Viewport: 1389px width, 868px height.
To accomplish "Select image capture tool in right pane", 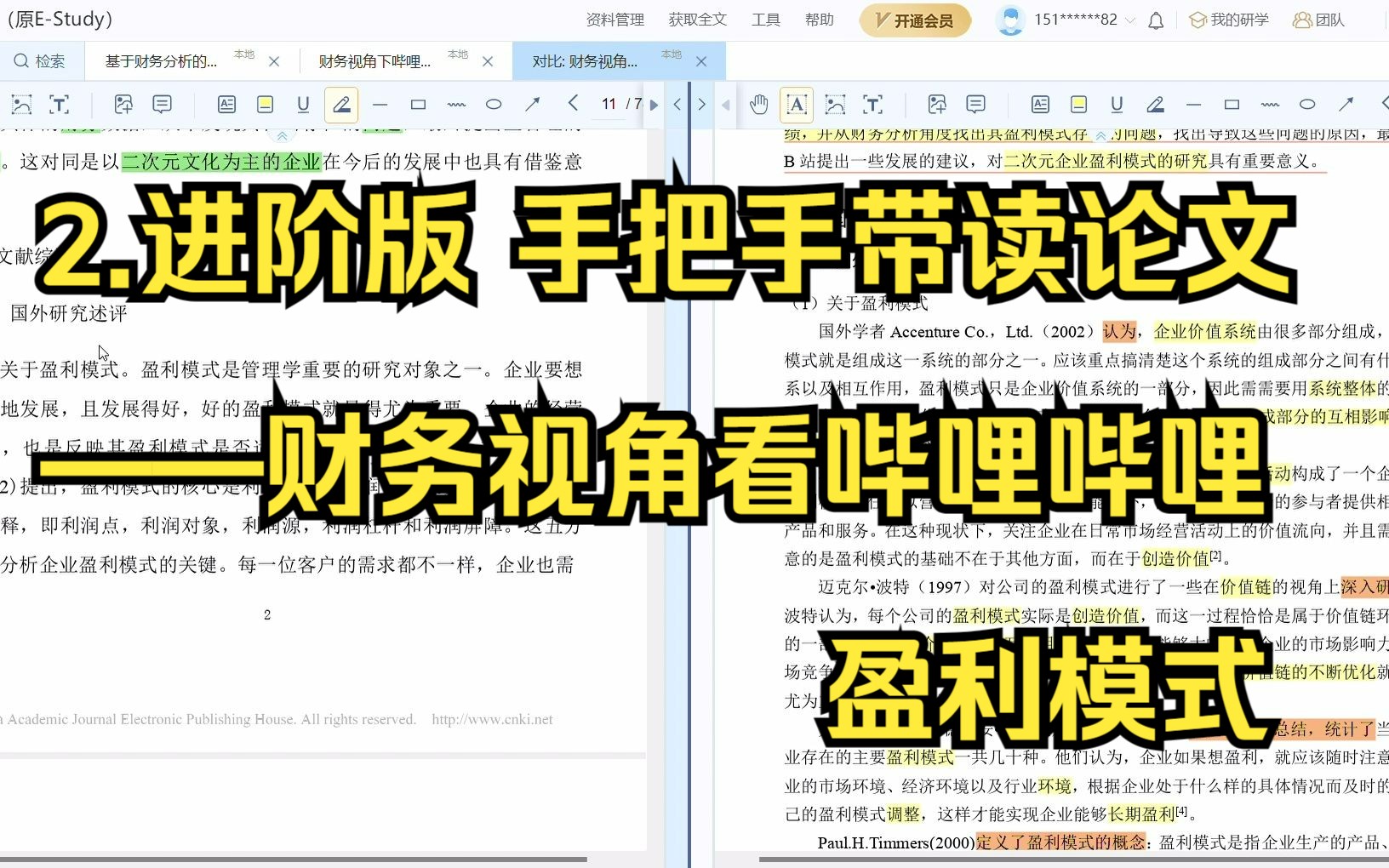I will (x=835, y=105).
